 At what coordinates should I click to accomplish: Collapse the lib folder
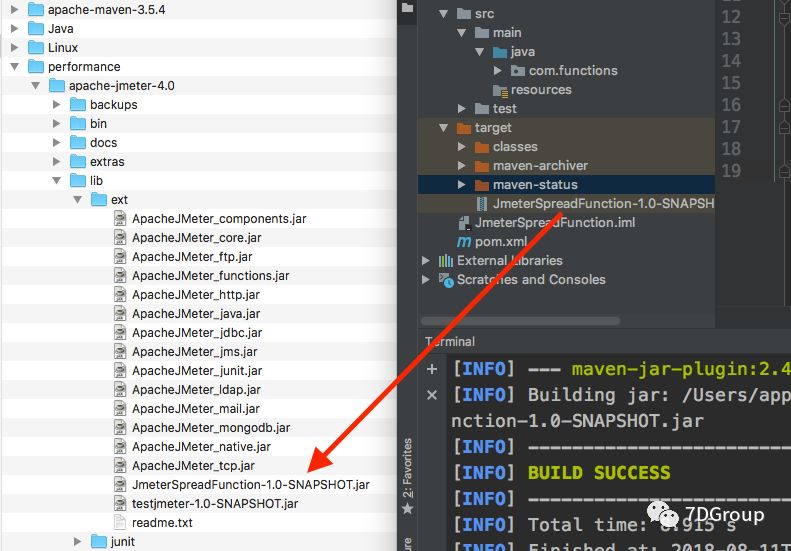pyautogui.click(x=56, y=181)
